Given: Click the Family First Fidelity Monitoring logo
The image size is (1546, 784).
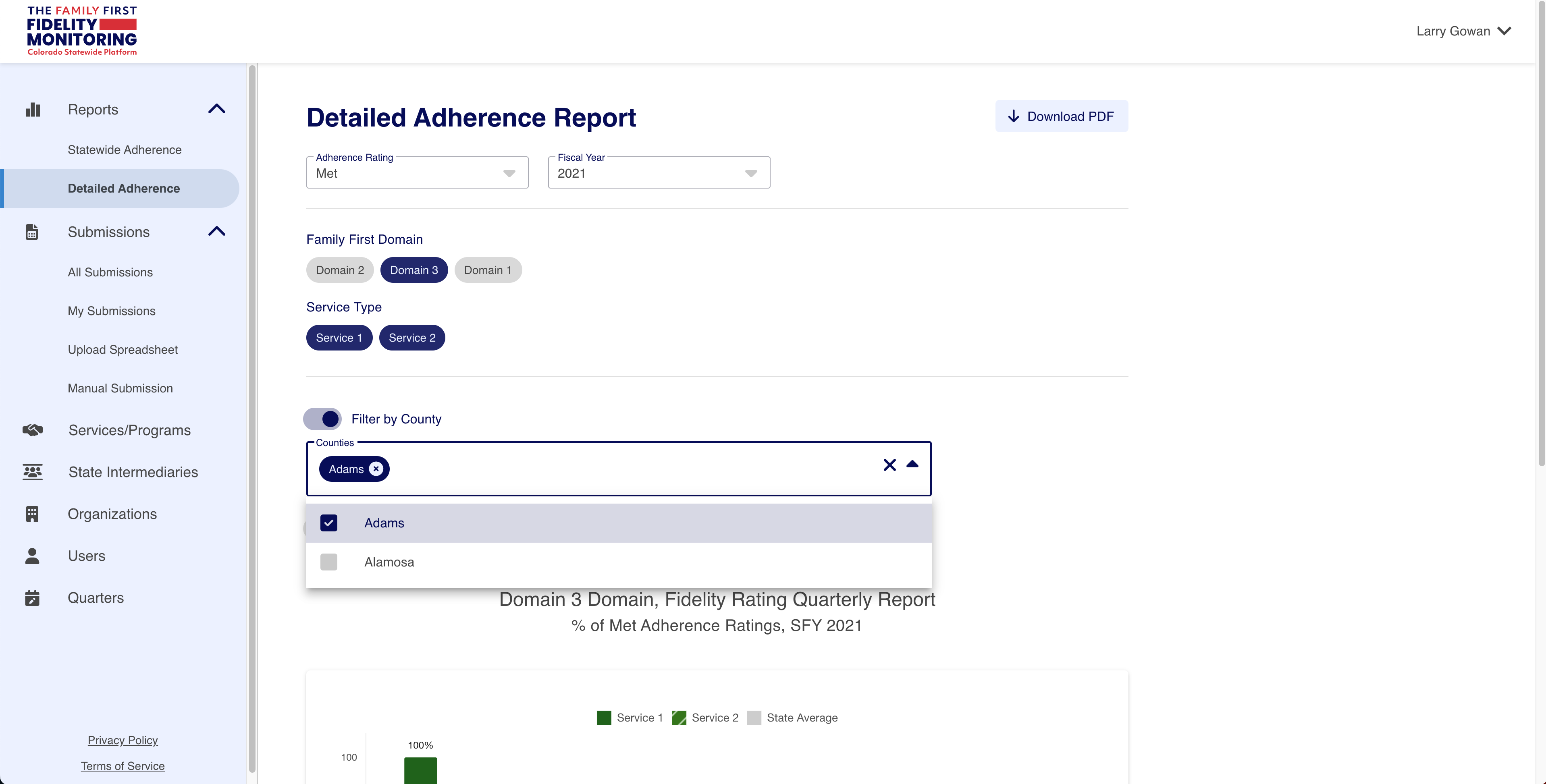Looking at the screenshot, I should [x=82, y=31].
